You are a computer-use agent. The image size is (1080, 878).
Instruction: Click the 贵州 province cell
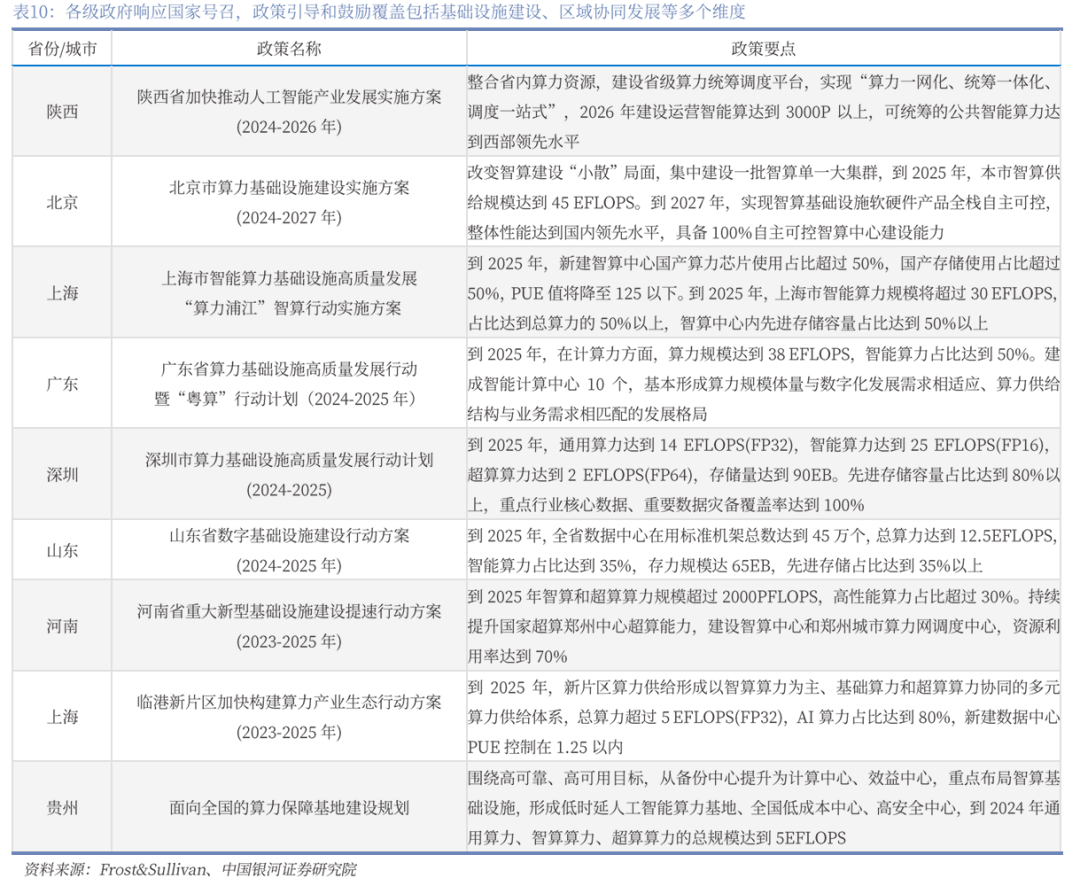62,808
